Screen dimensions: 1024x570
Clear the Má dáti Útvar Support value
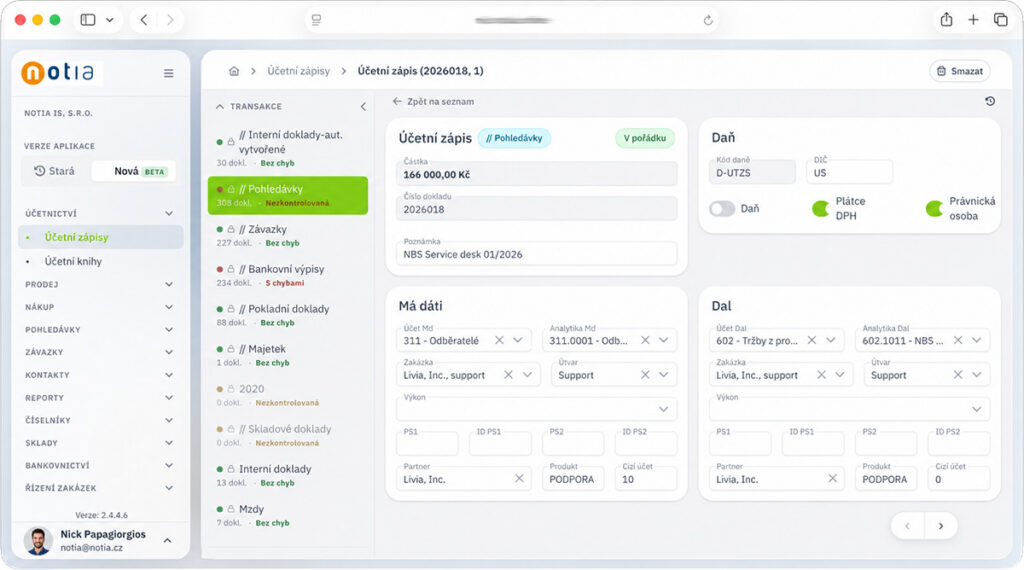tap(645, 375)
